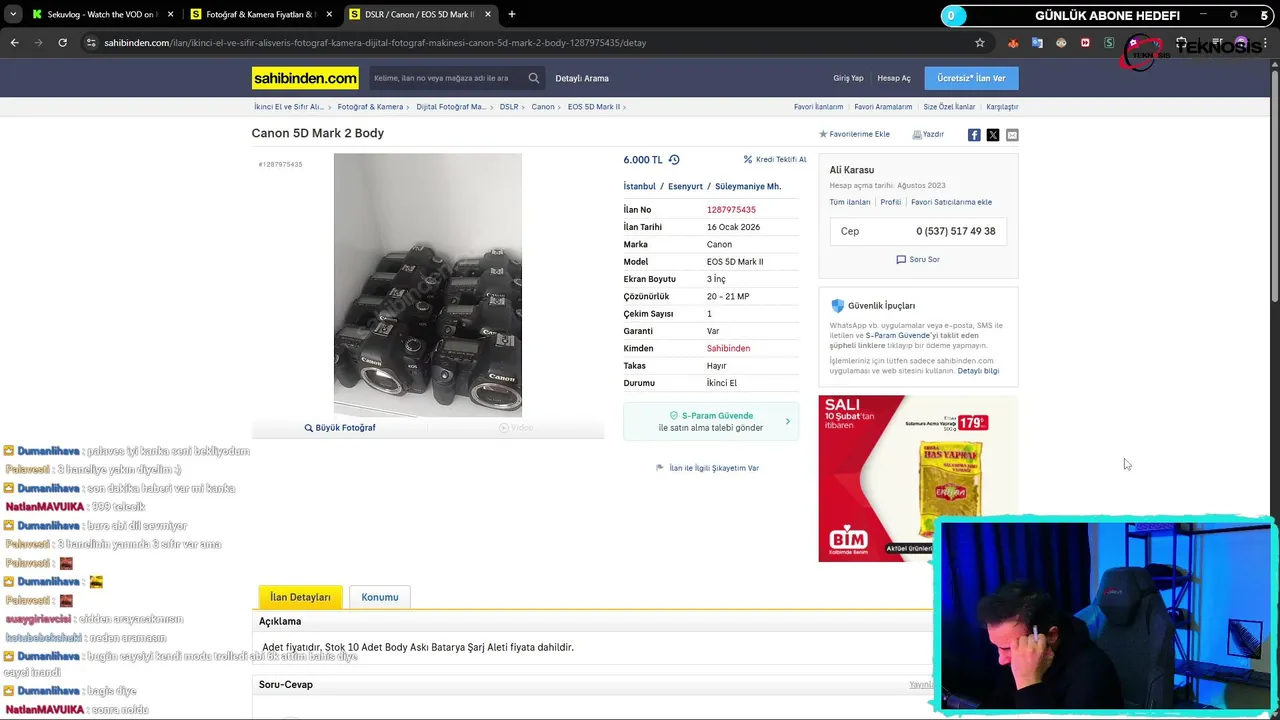Open İkinci El ve Sıfır breadcrumb
The width and height of the screenshot is (1280, 720).
point(289,107)
